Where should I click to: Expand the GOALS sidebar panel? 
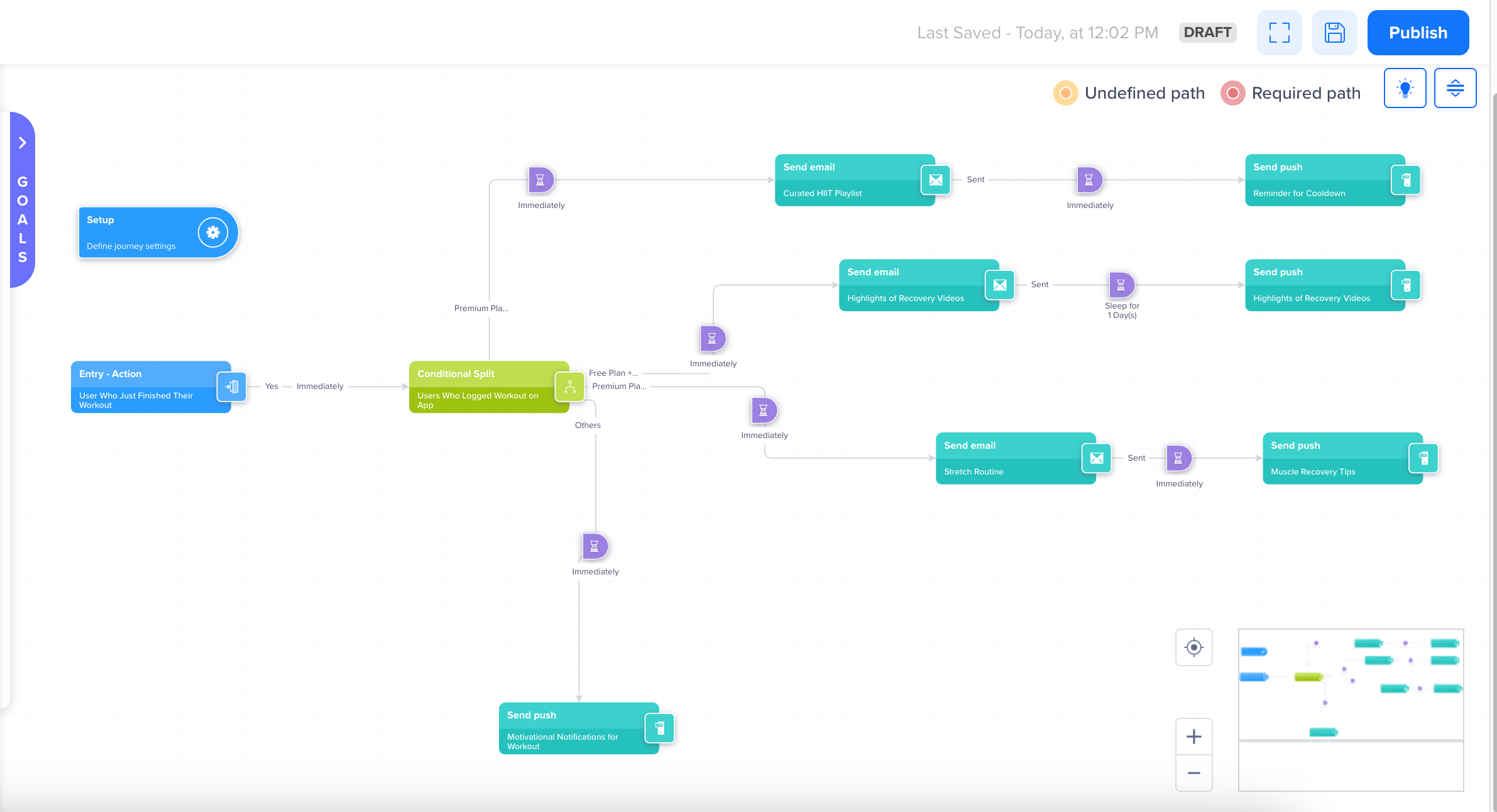(x=23, y=143)
